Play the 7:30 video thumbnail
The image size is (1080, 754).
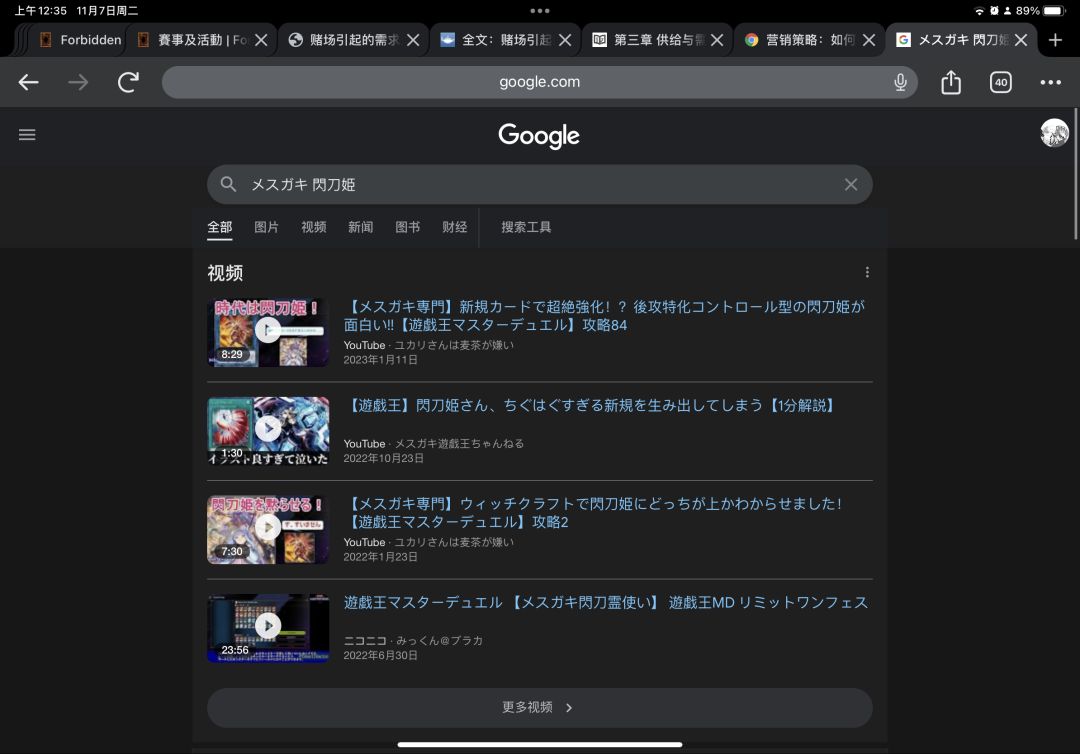point(268,529)
